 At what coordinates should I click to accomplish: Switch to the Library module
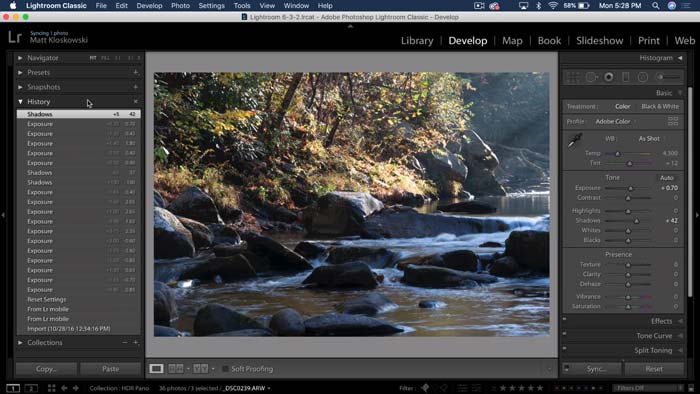tap(417, 41)
